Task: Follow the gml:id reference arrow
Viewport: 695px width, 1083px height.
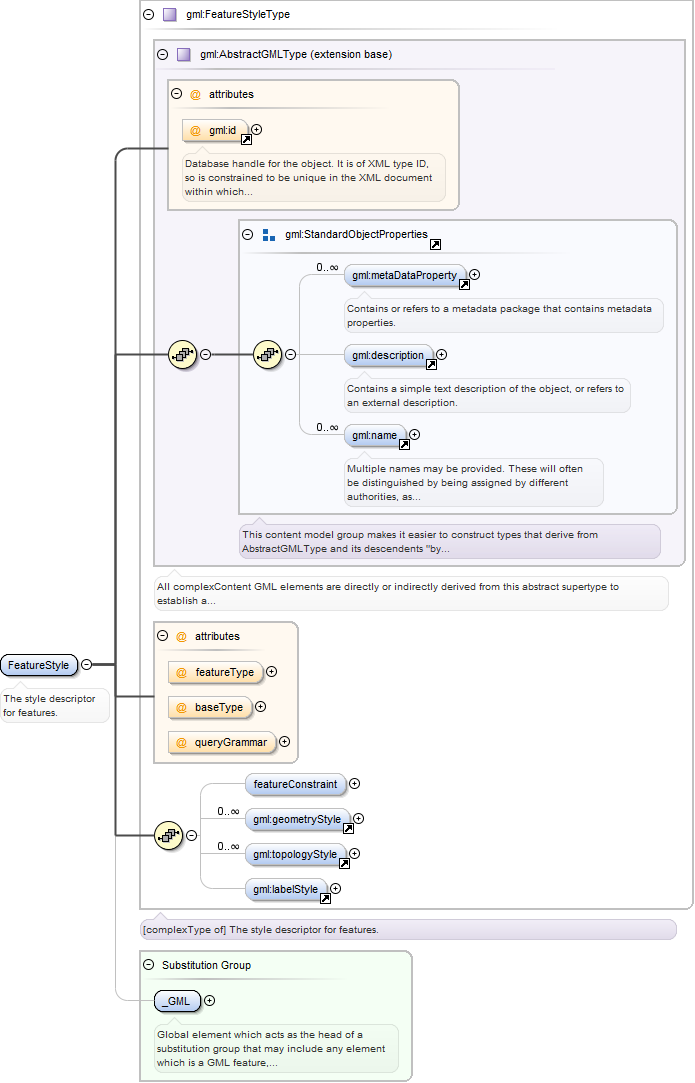Action: [x=246, y=140]
